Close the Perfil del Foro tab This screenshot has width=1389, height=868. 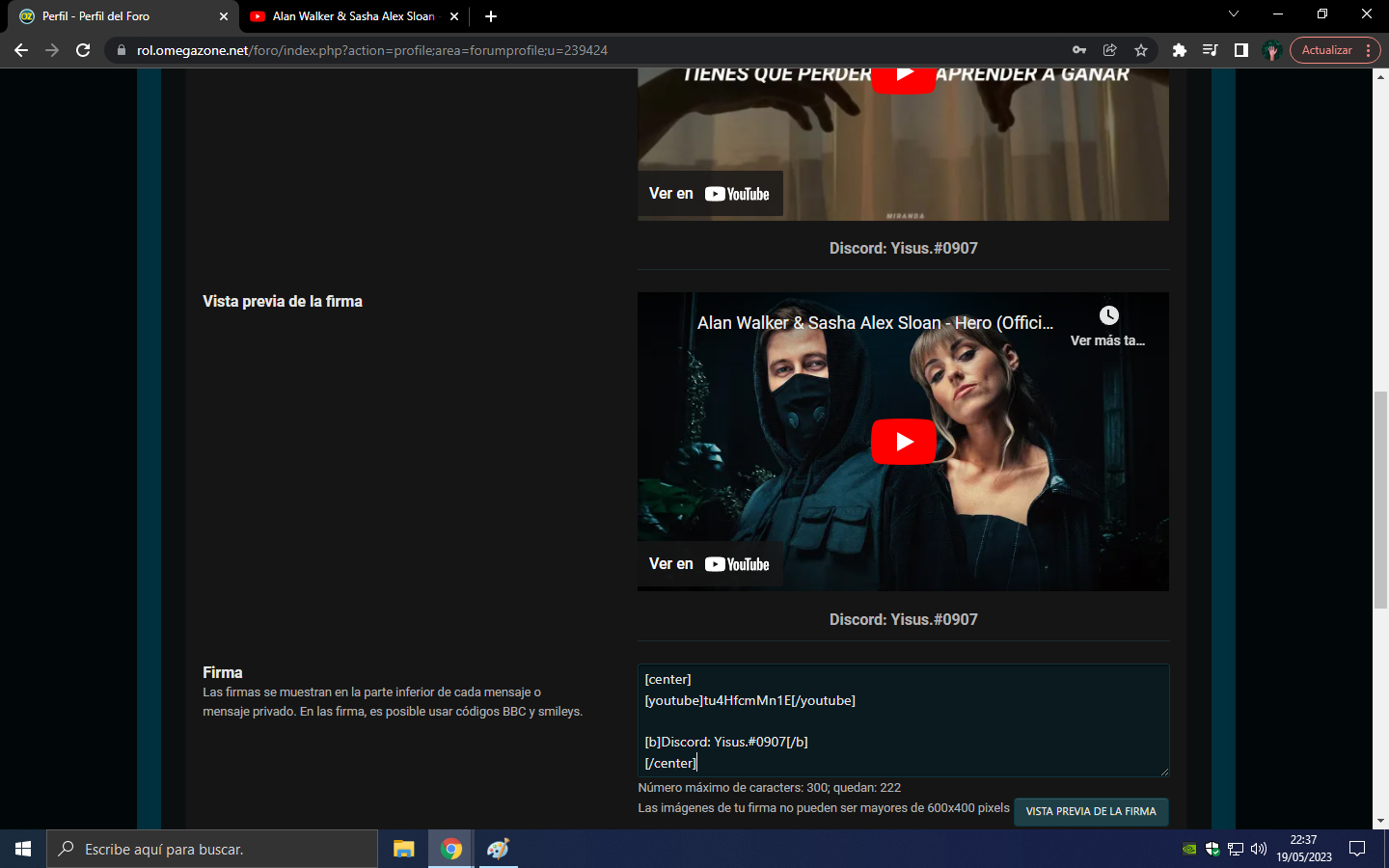224,16
